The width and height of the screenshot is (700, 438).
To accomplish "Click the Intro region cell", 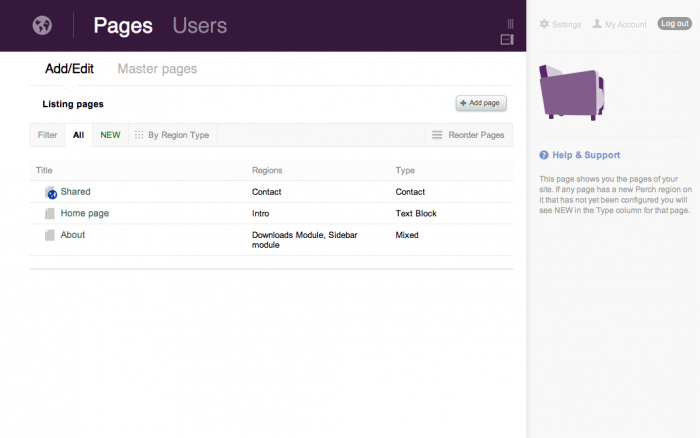I will [x=261, y=213].
